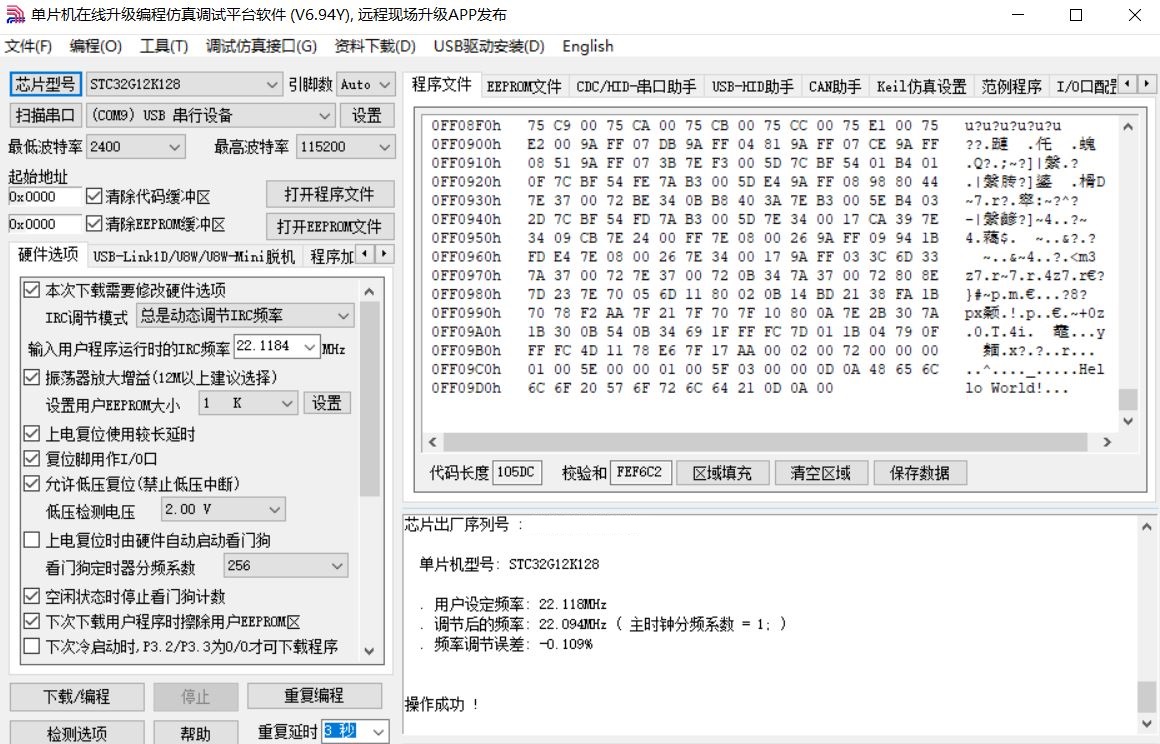The image size is (1160, 744).
Task: Switch to the CAN助手 tab
Action: (834, 87)
